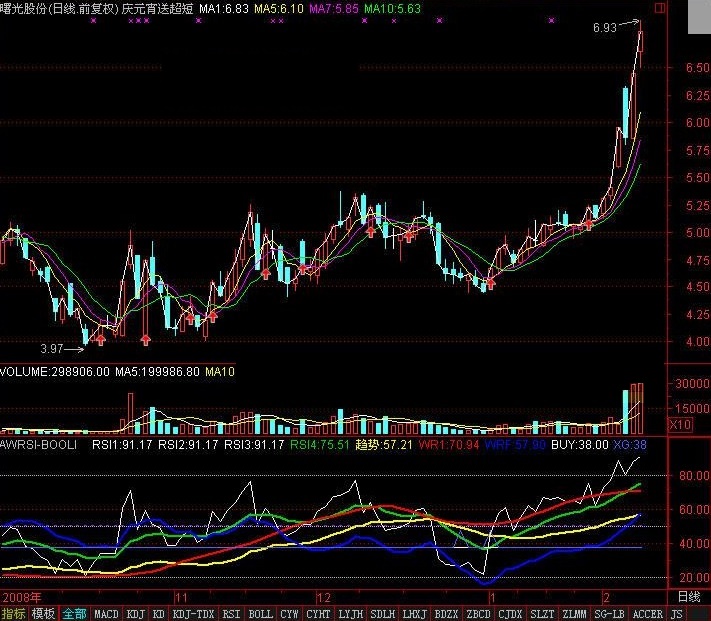The image size is (711, 621).
Task: Click the 4.00 price axis label
Action: click(x=697, y=342)
